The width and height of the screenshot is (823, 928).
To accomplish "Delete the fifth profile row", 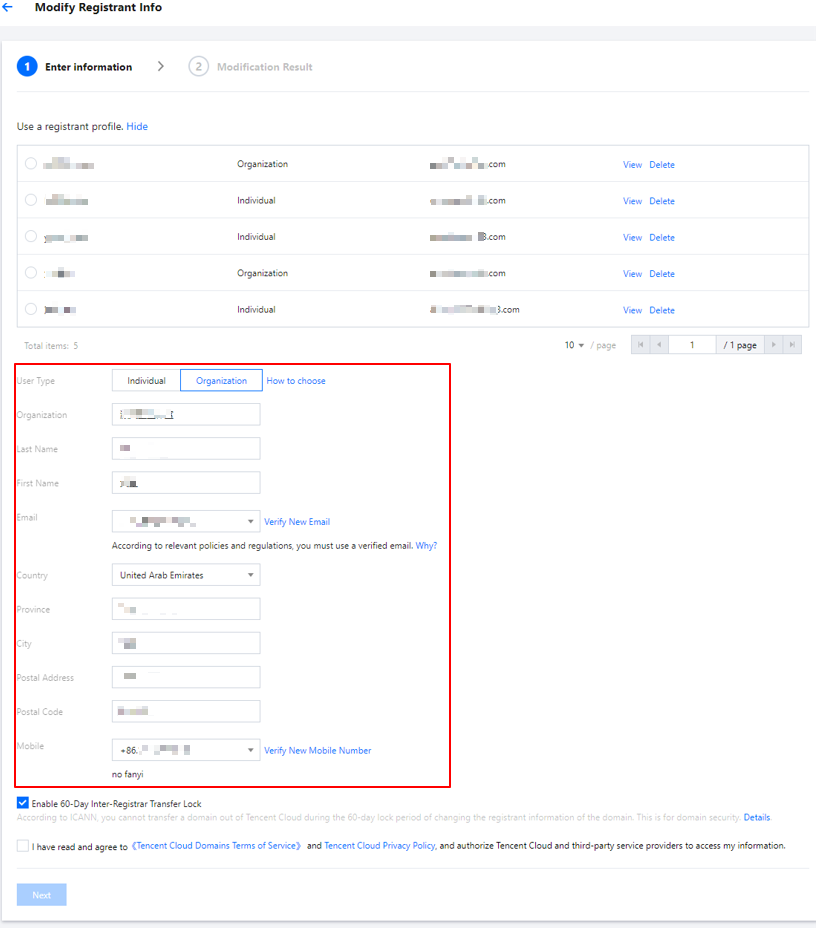I will 662,311.
